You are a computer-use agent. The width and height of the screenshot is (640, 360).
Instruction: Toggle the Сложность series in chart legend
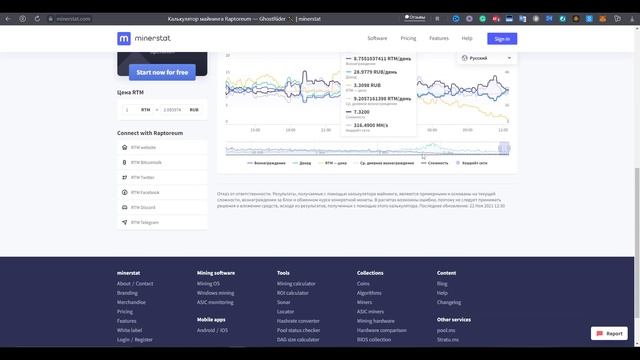[x=435, y=163]
